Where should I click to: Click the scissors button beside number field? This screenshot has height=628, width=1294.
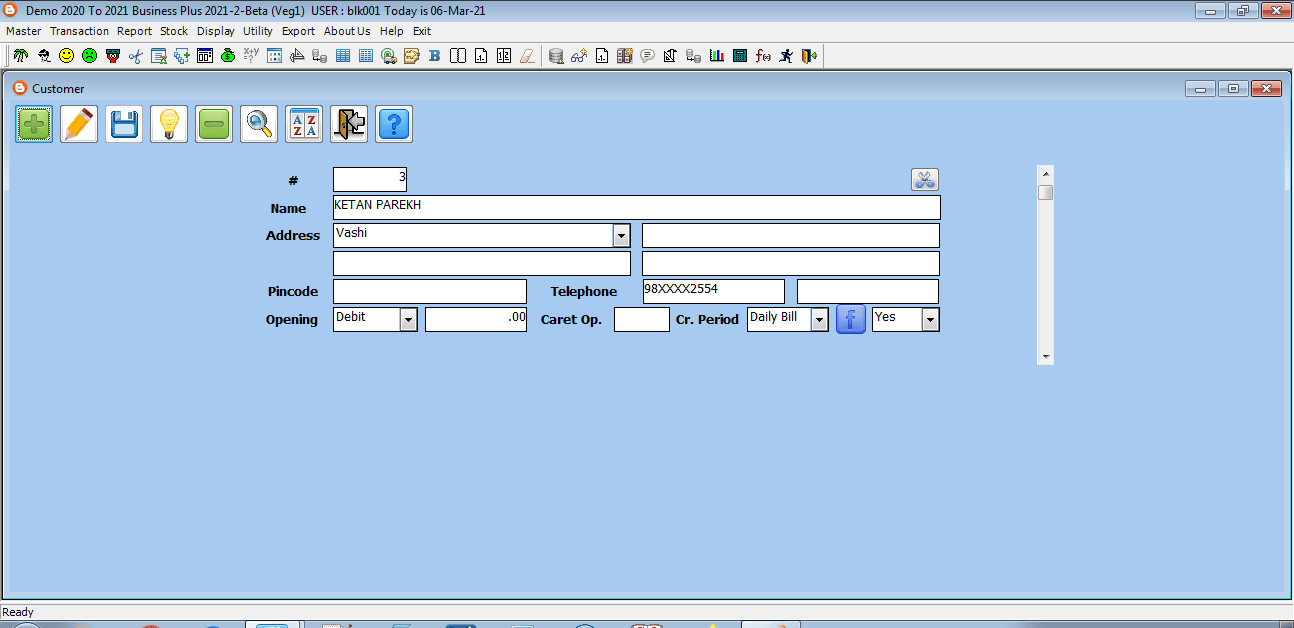924,180
